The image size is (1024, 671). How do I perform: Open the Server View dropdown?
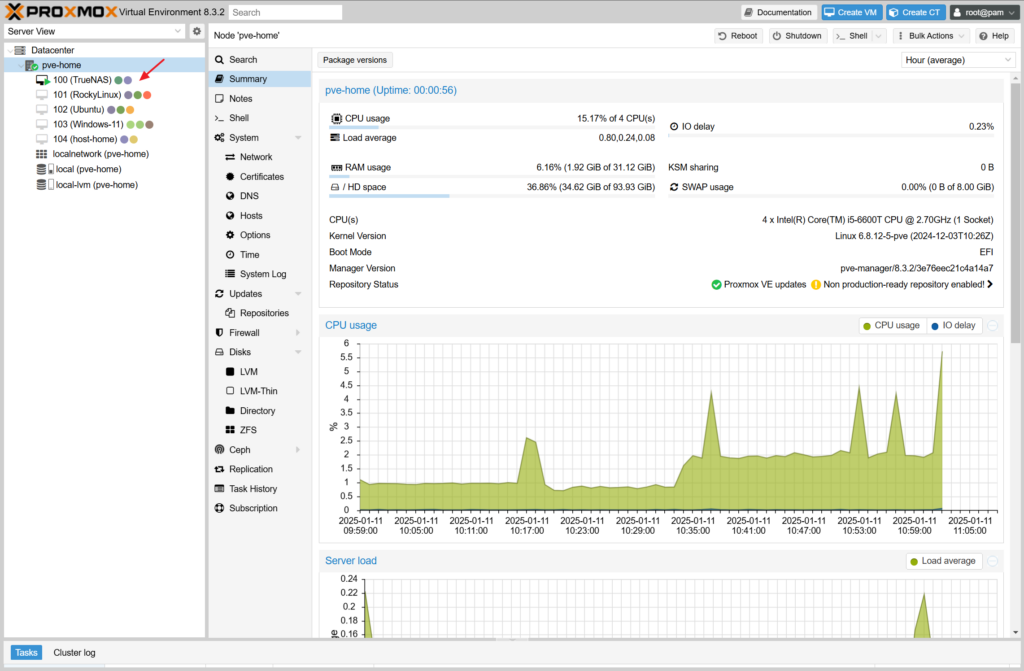tap(94, 32)
